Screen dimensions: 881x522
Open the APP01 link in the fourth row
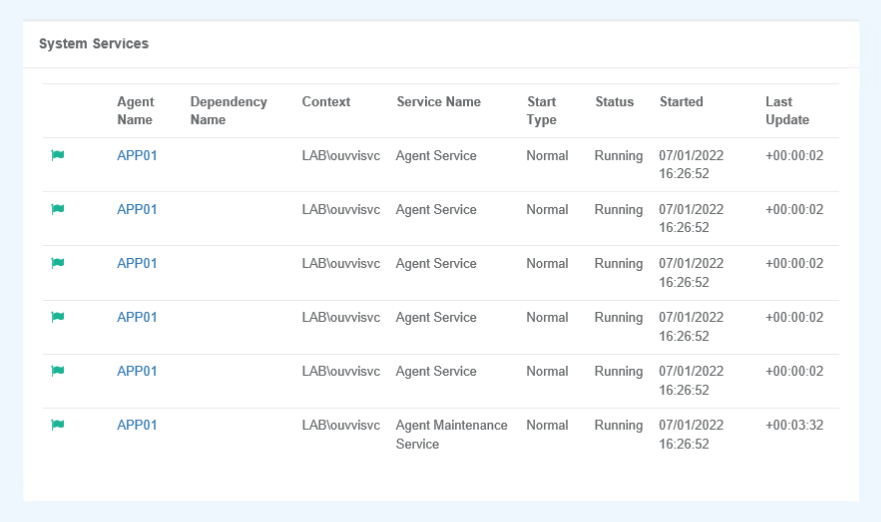(x=137, y=317)
